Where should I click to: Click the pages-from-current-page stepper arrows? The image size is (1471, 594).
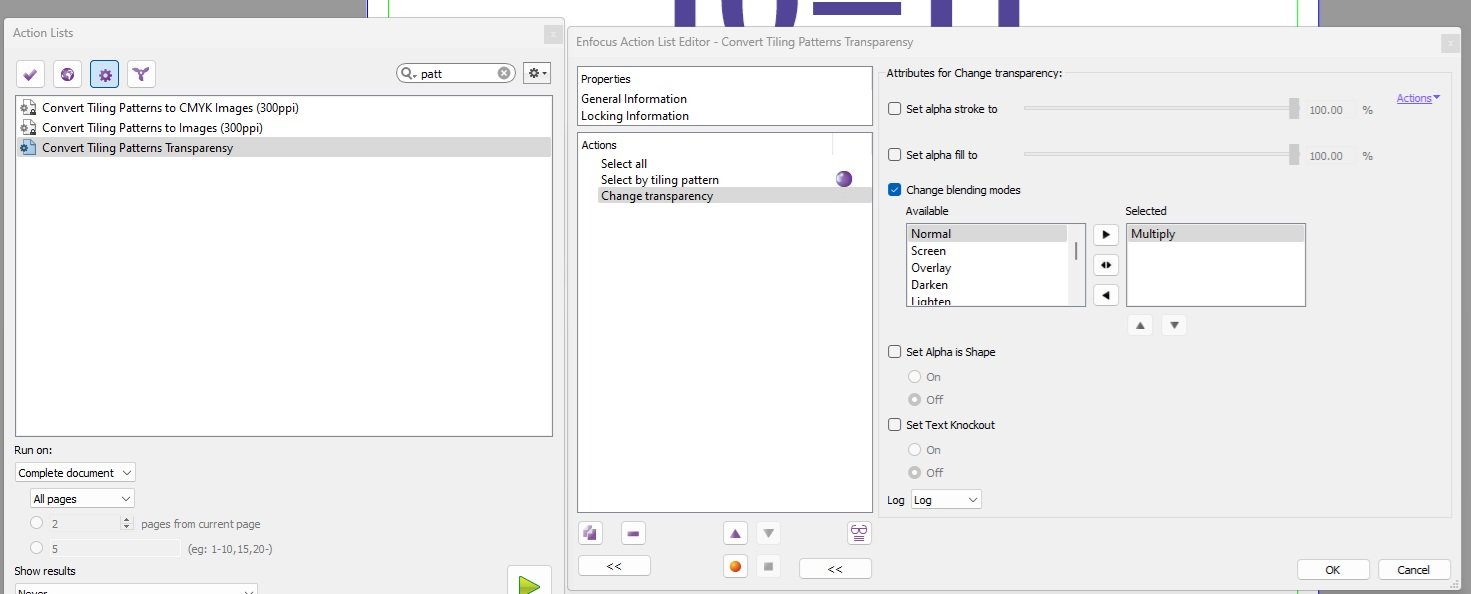127,523
